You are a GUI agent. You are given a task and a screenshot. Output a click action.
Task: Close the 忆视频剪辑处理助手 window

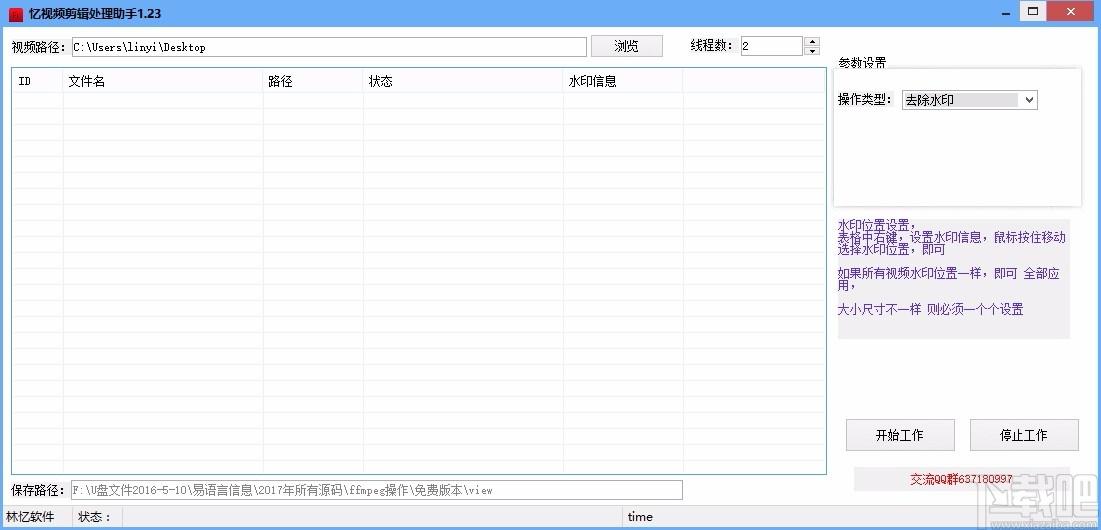1074,12
